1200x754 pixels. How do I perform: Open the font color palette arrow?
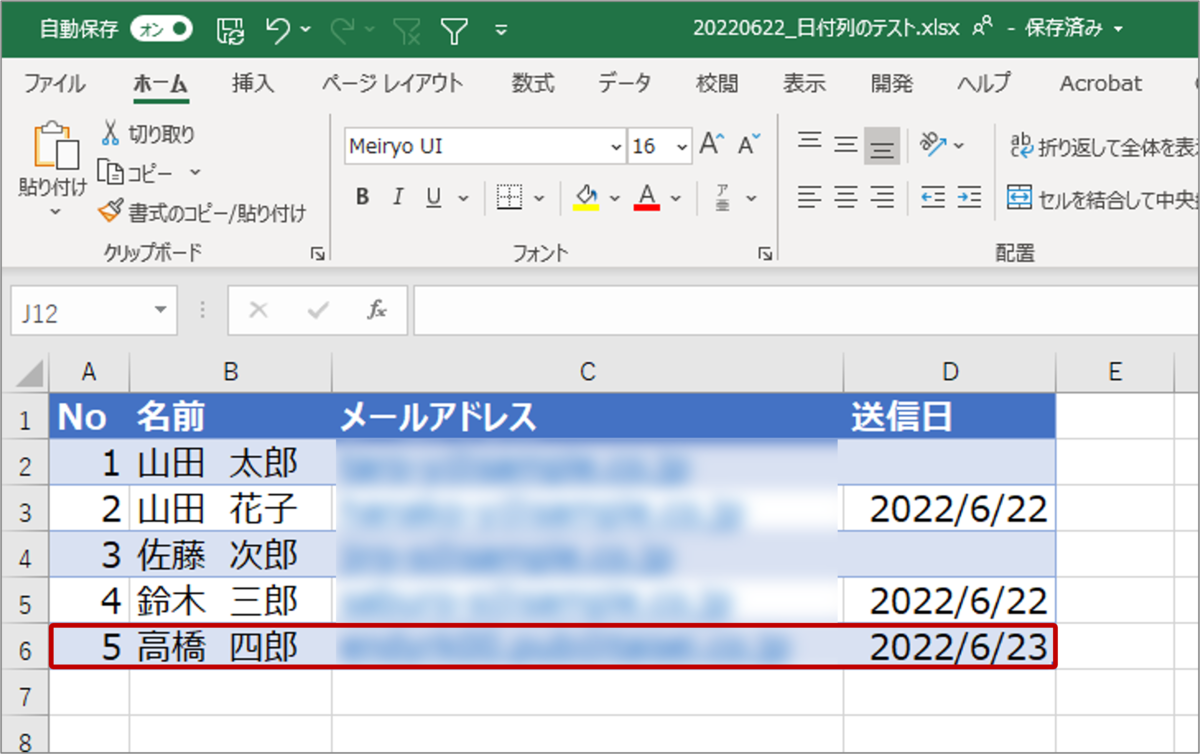click(676, 198)
